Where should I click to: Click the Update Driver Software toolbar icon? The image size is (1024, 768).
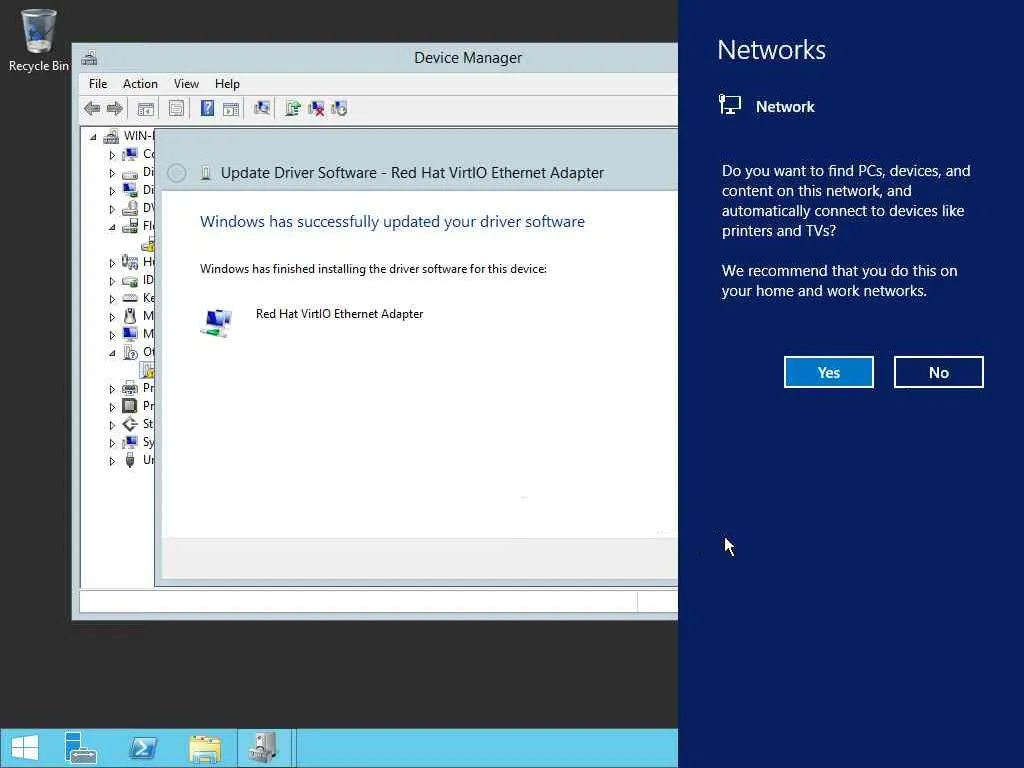[293, 108]
